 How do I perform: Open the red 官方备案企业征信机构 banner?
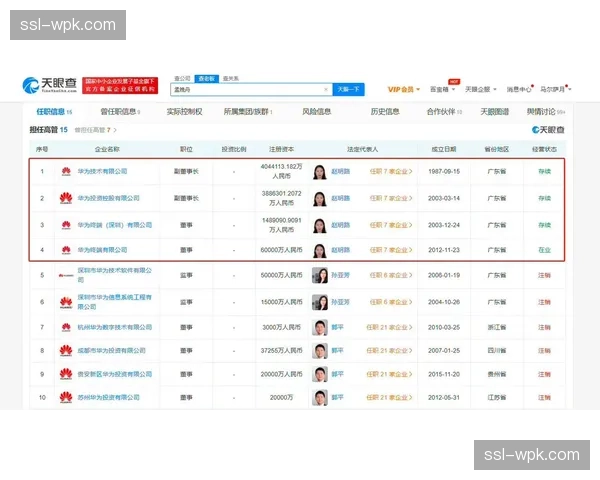(120, 85)
